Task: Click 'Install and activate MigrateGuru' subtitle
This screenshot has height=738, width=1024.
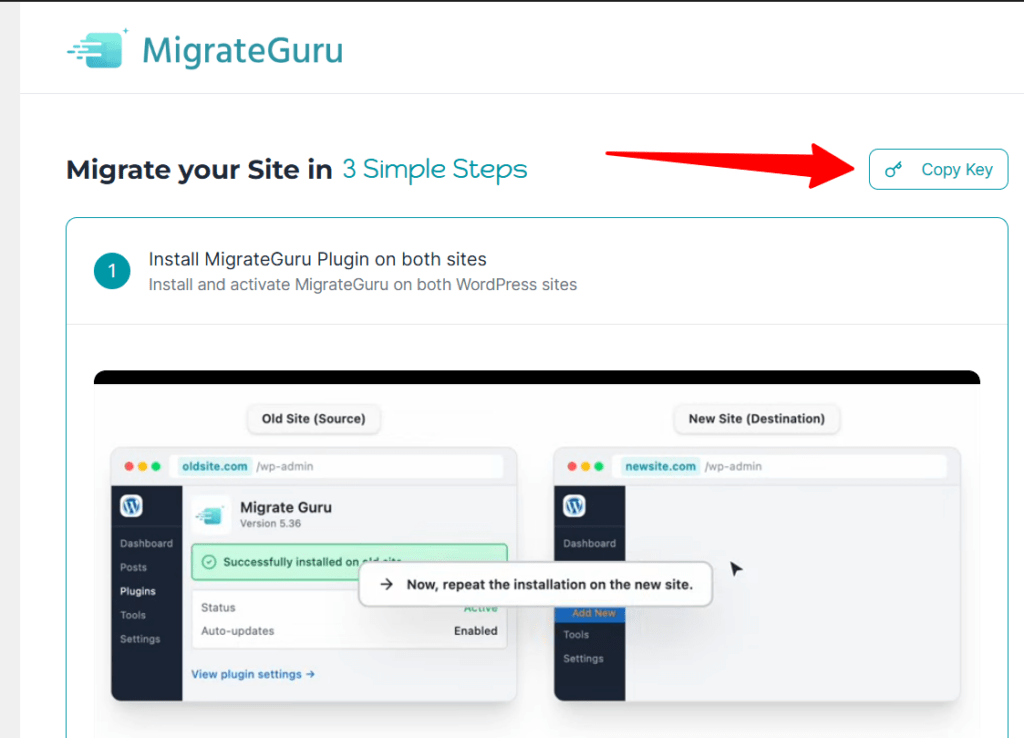Action: [x=362, y=285]
